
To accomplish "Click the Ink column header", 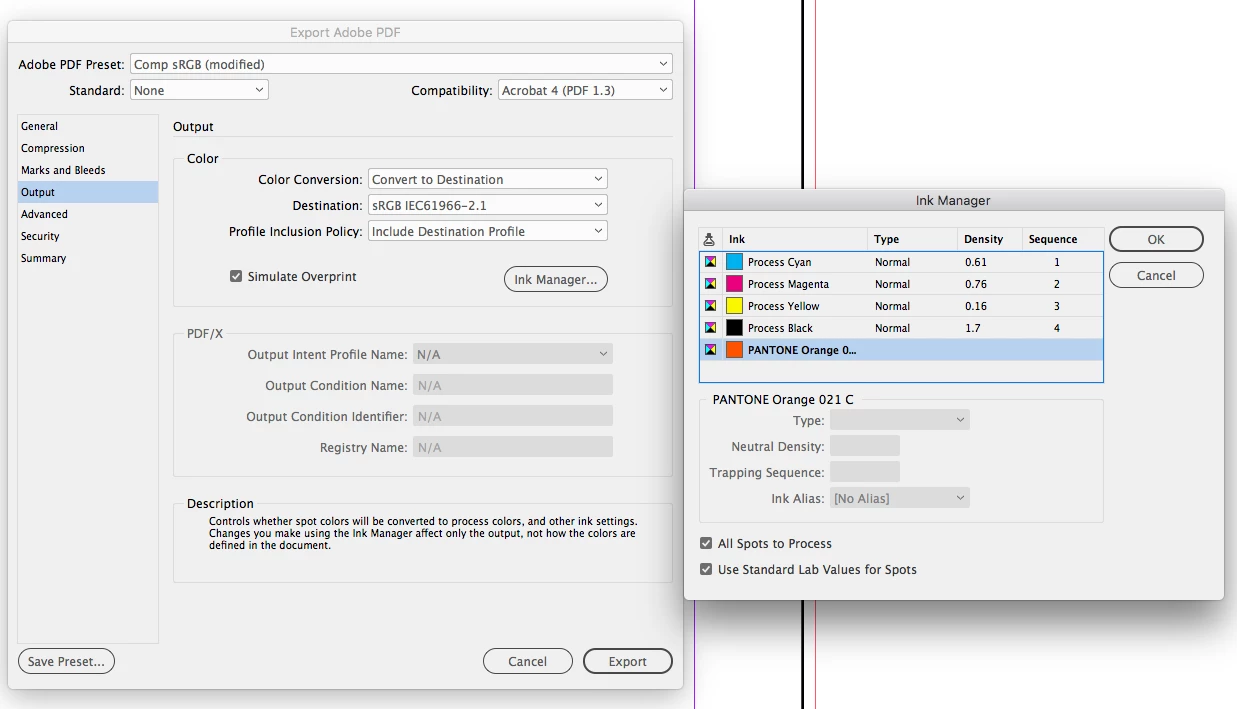I will pyautogui.click(x=795, y=239).
